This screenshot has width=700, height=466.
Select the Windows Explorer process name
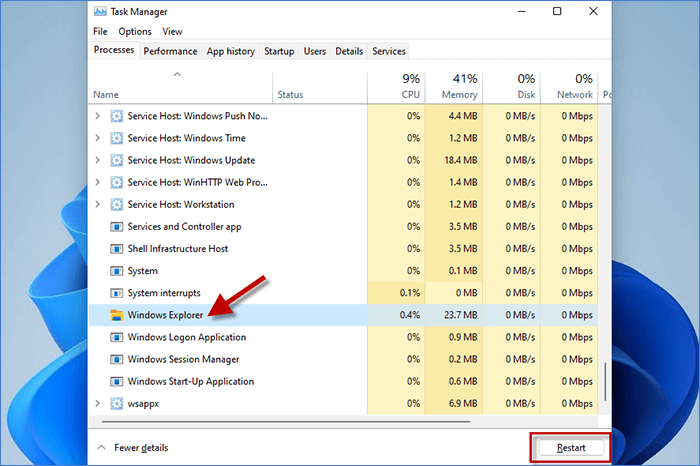tap(165, 315)
